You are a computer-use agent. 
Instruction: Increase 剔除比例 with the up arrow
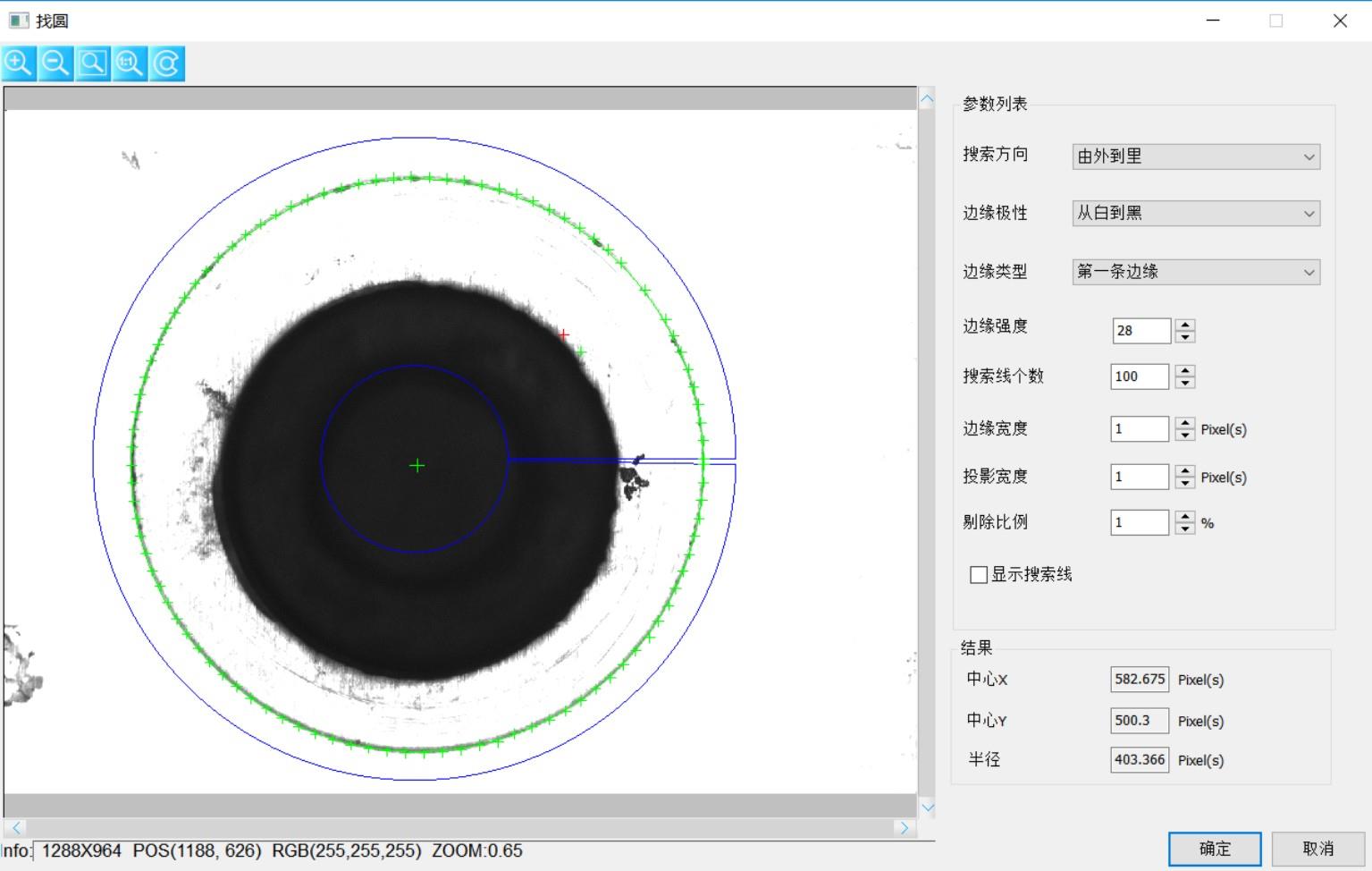(1185, 516)
